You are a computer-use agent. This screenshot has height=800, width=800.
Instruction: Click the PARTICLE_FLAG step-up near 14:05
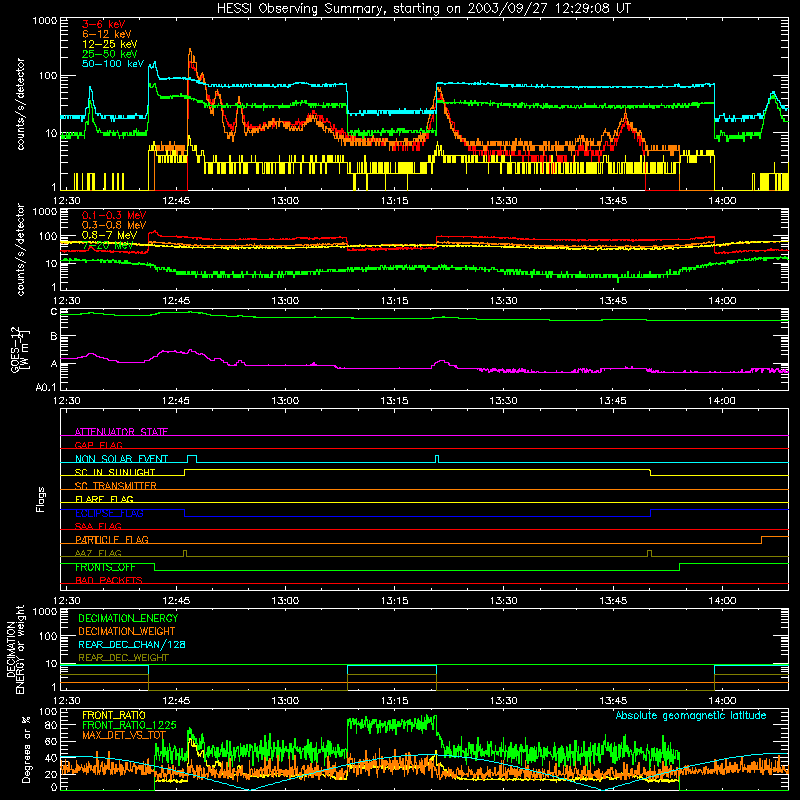click(x=762, y=540)
